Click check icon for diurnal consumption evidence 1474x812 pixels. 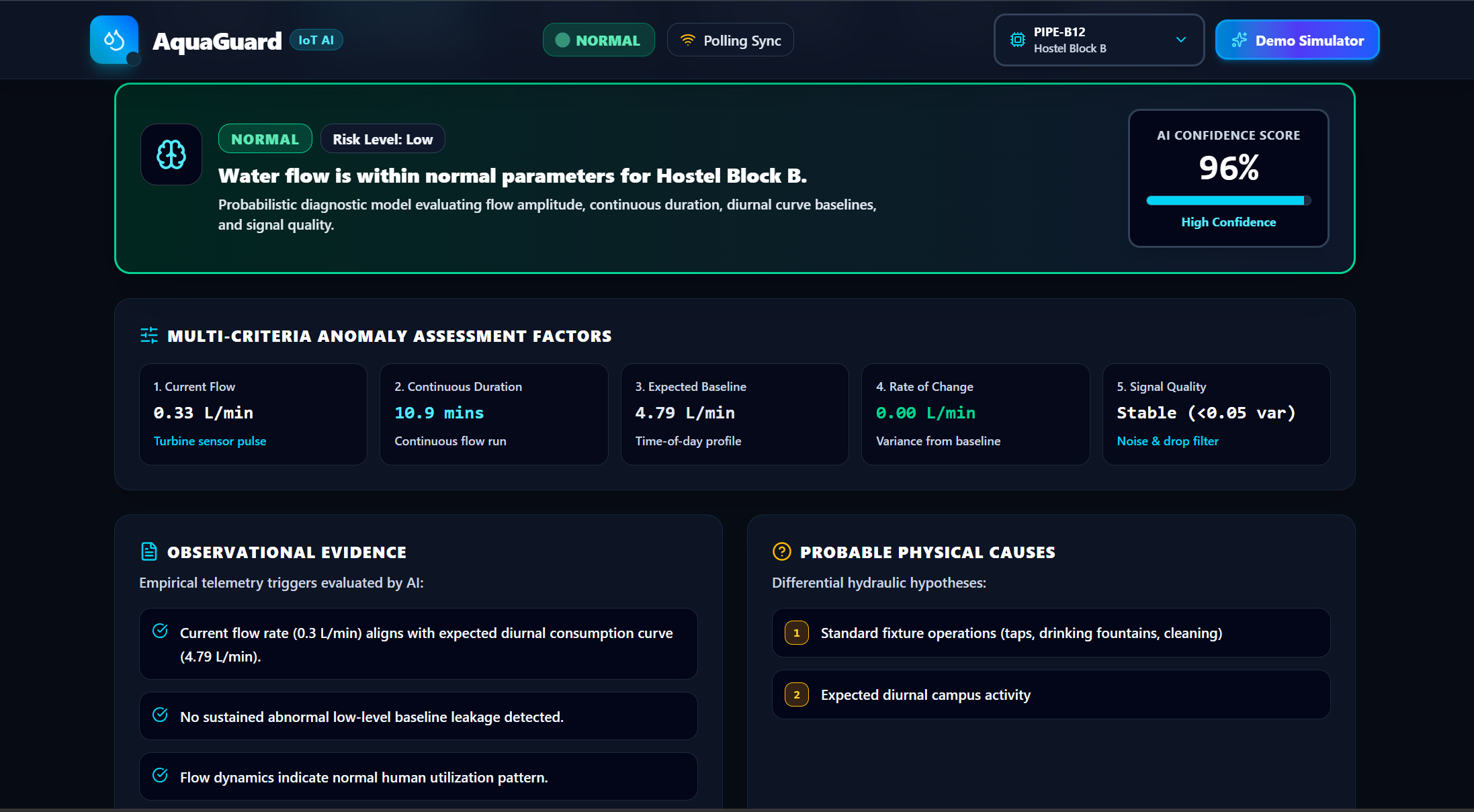[161, 631]
